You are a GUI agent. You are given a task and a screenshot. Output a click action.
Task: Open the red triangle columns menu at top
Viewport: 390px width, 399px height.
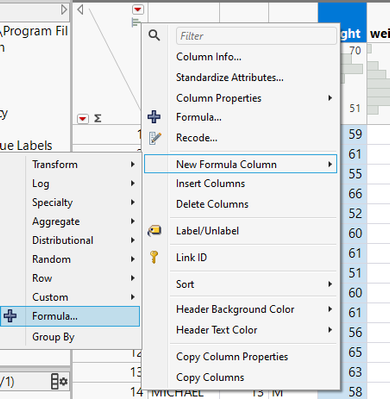[138, 10]
